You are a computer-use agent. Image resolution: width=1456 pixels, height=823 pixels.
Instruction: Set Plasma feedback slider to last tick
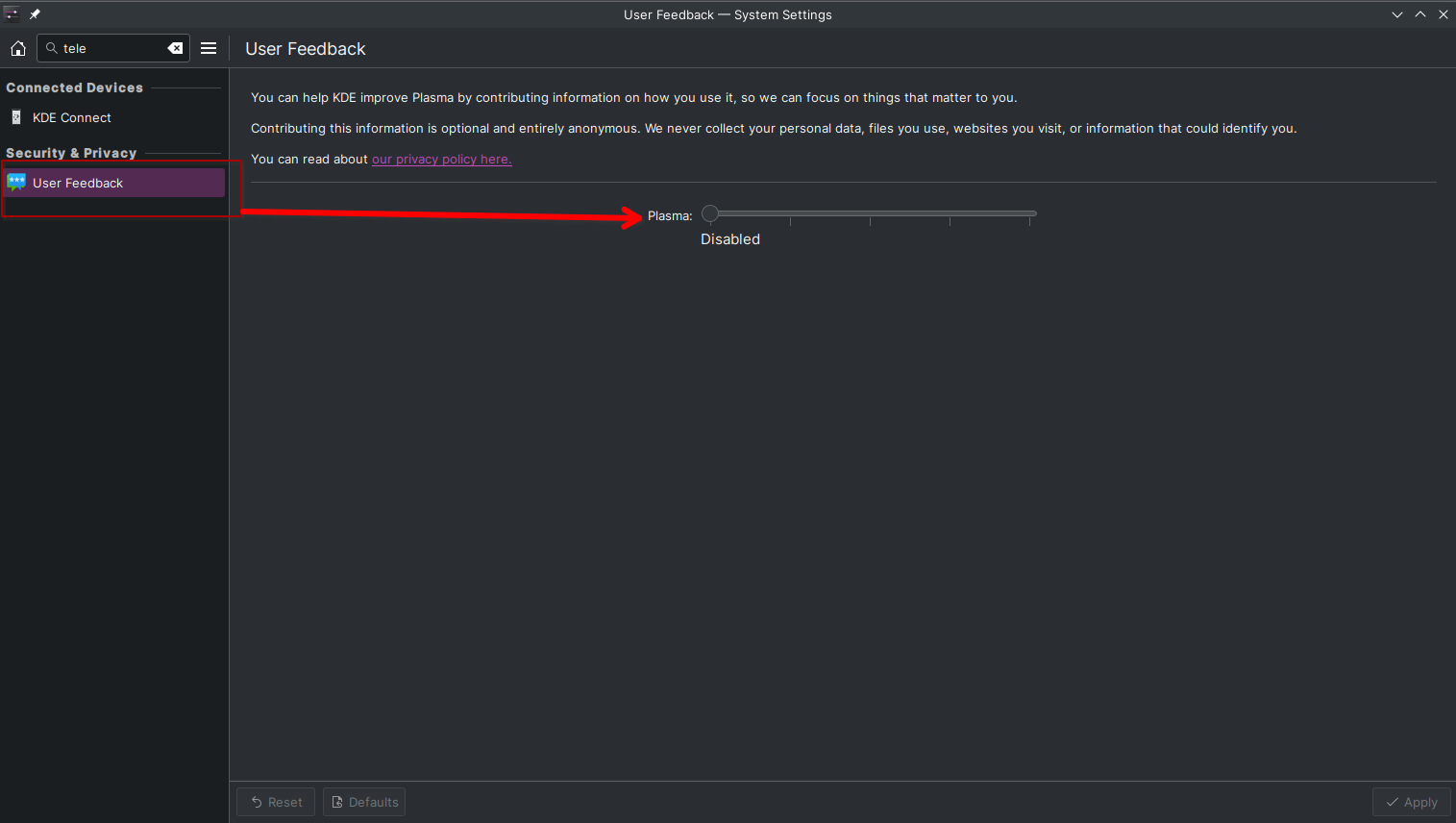click(x=1029, y=213)
